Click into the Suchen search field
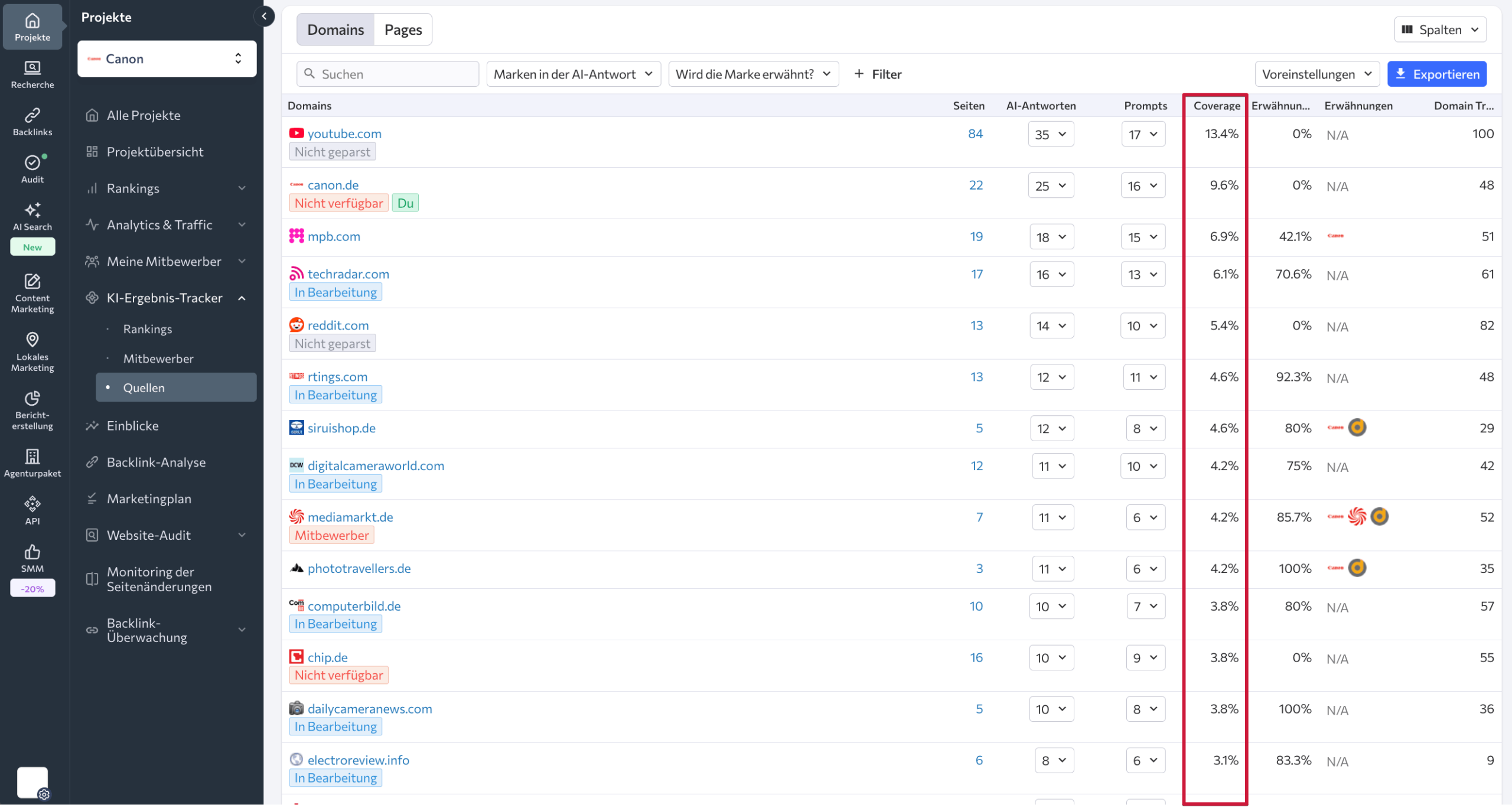This screenshot has width=1512, height=808. tap(387, 74)
